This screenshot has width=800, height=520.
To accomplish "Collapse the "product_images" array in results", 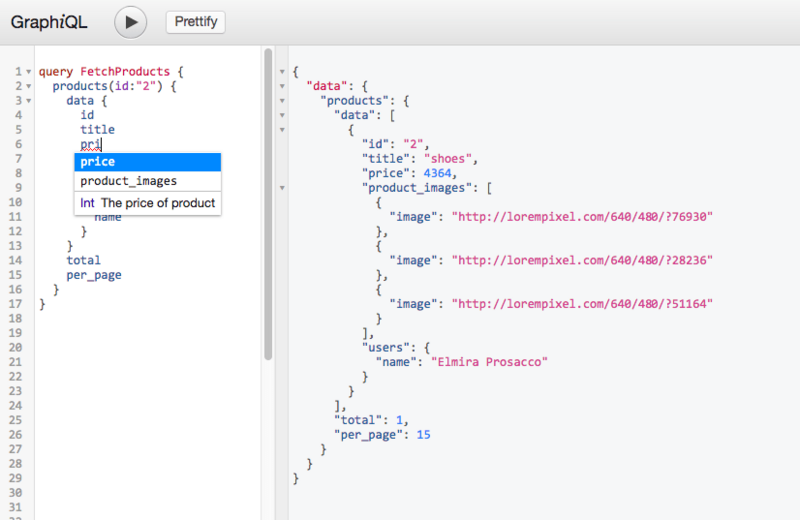I will 282,188.
